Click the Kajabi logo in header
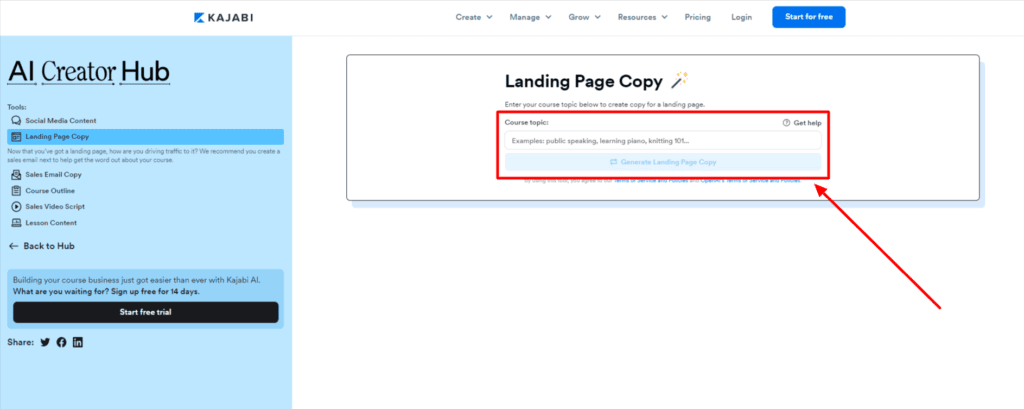Screen dimensions: 1024x409 223,18
